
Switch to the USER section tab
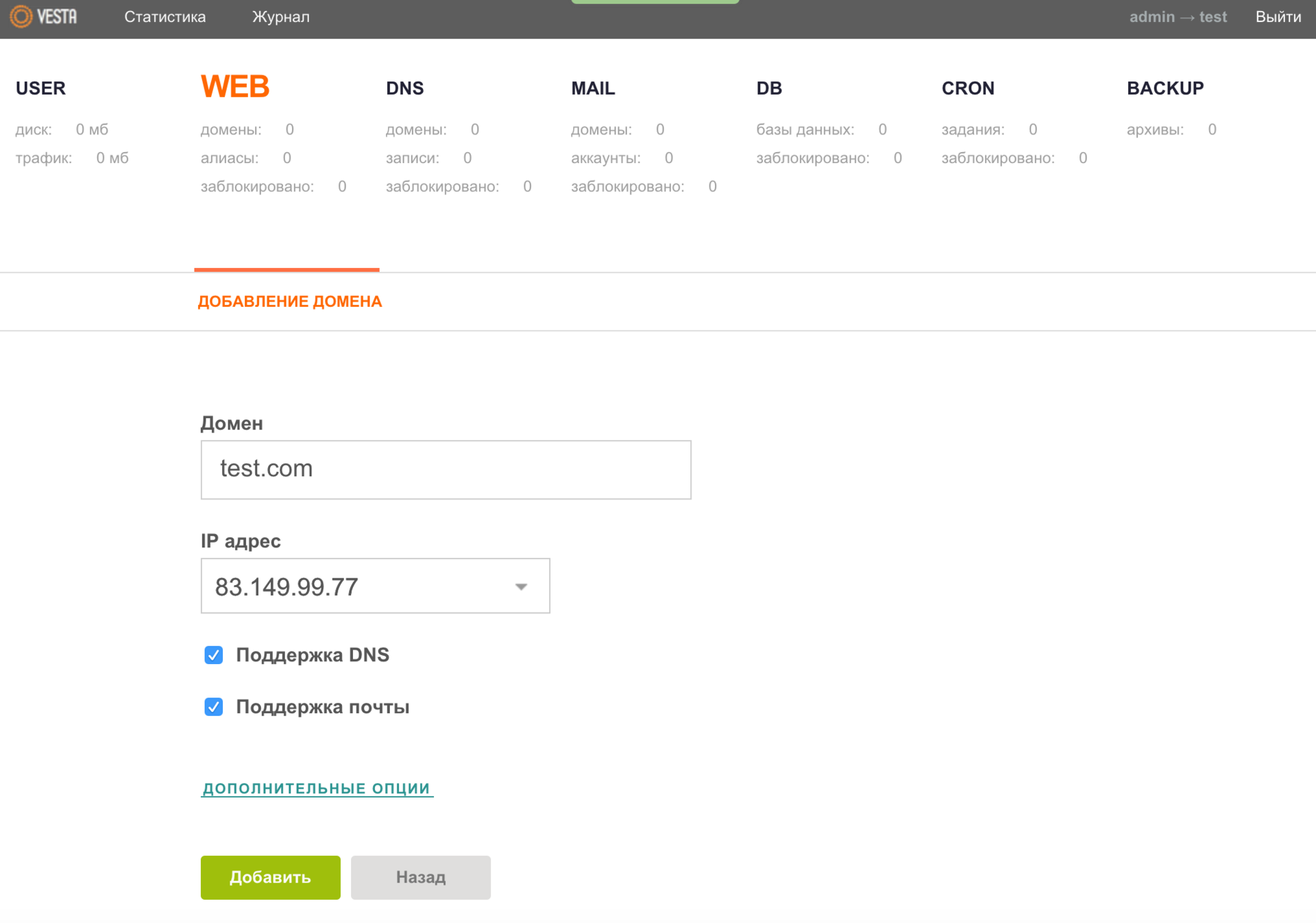point(40,88)
